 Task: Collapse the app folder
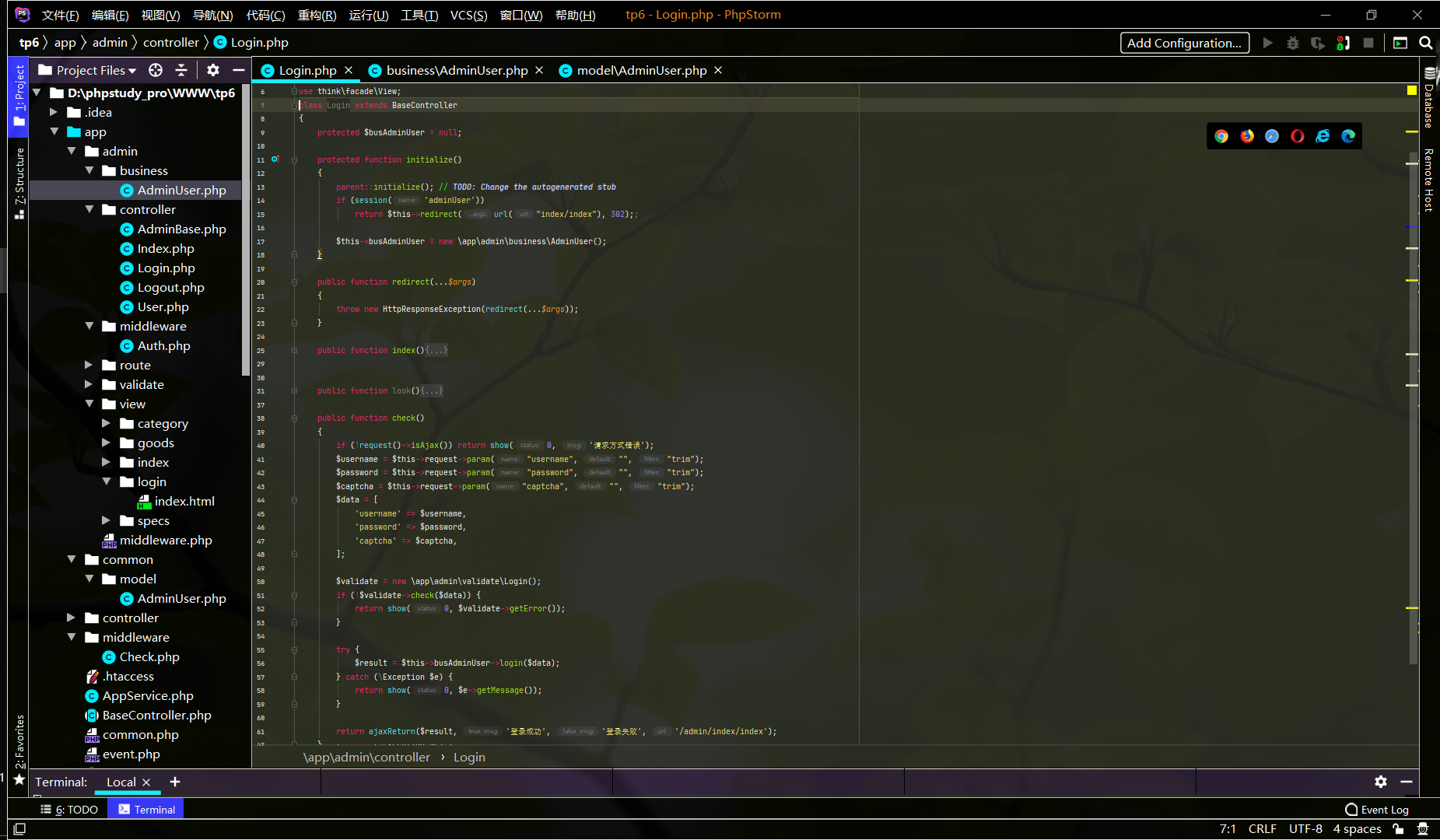[x=54, y=131]
